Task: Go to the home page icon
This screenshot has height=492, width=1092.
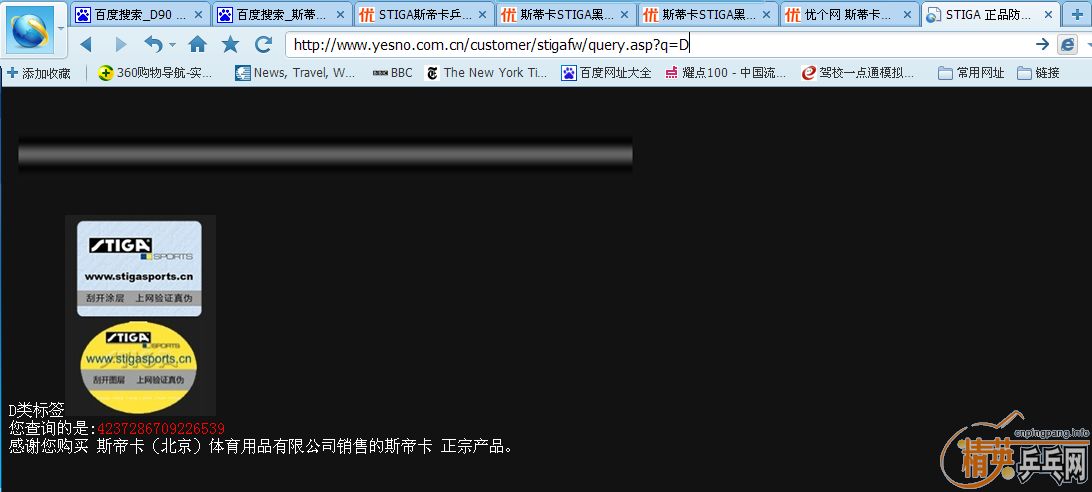Action: (x=198, y=45)
